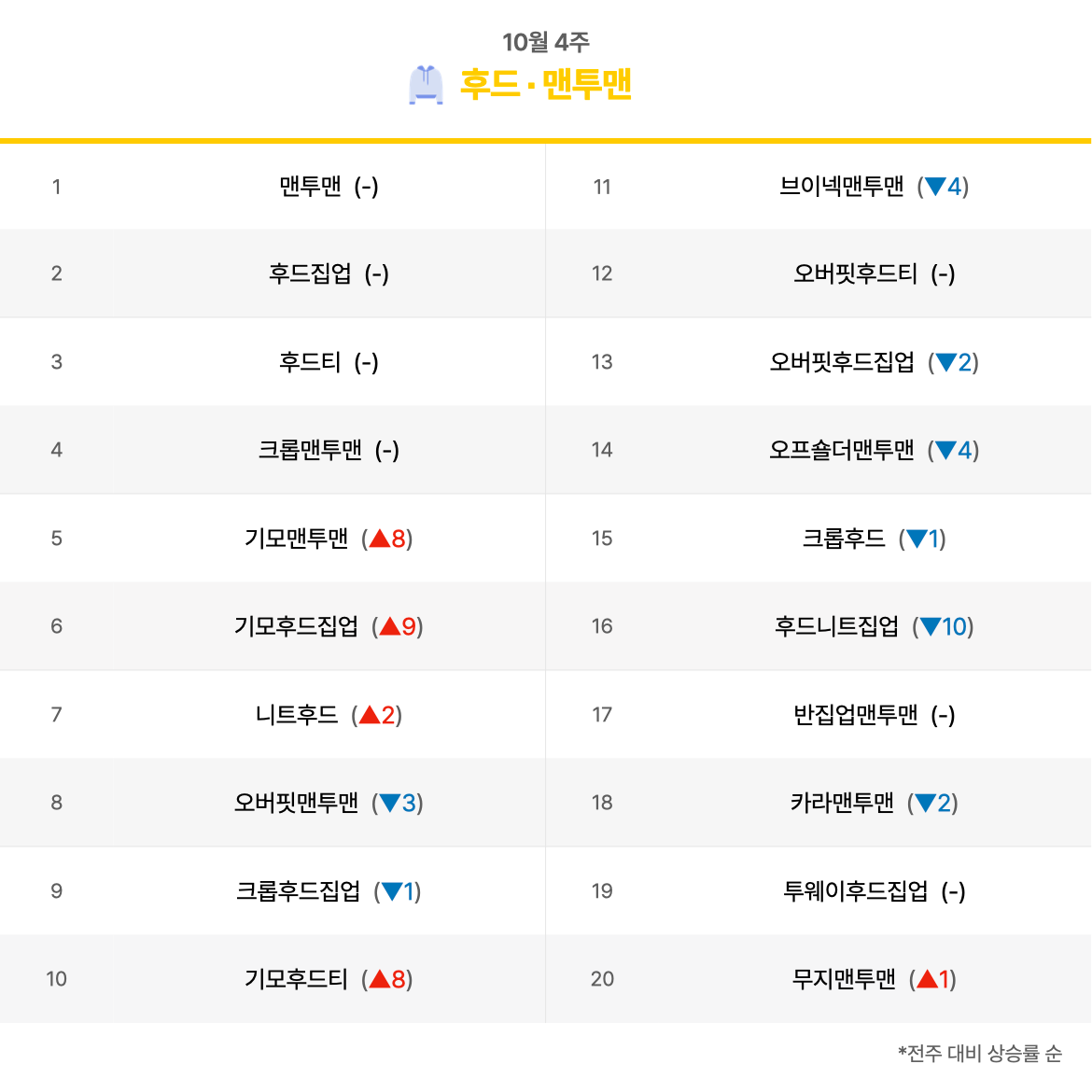Click the 전주 대비 상승률 순 footnote

click(x=980, y=1053)
